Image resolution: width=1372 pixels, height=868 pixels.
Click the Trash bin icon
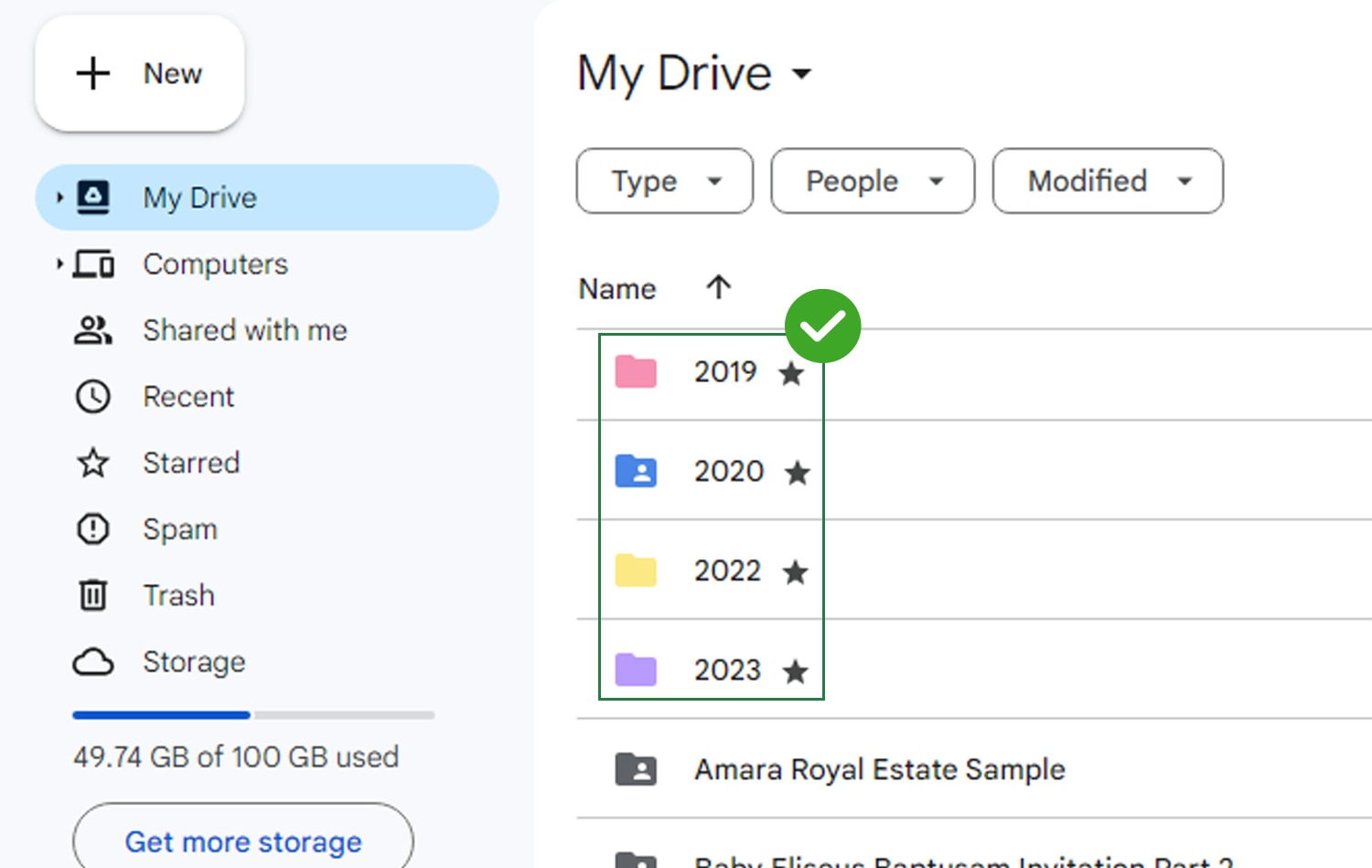pyautogui.click(x=92, y=595)
